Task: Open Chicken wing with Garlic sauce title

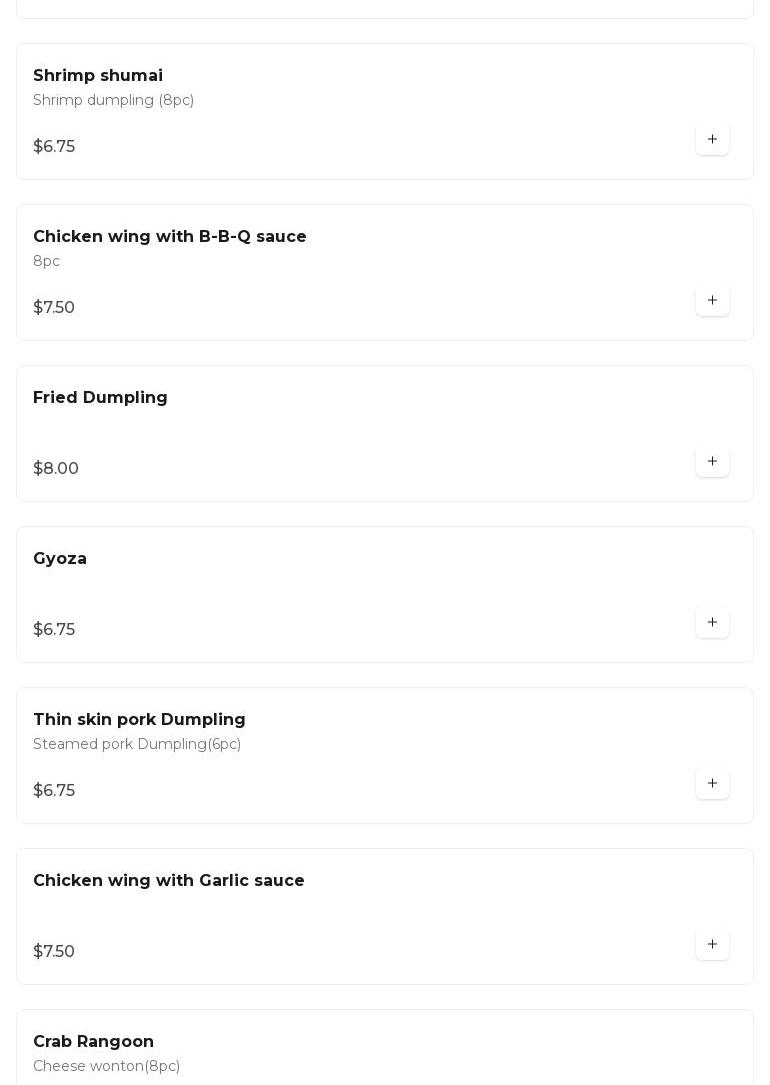Action: tap(169, 881)
